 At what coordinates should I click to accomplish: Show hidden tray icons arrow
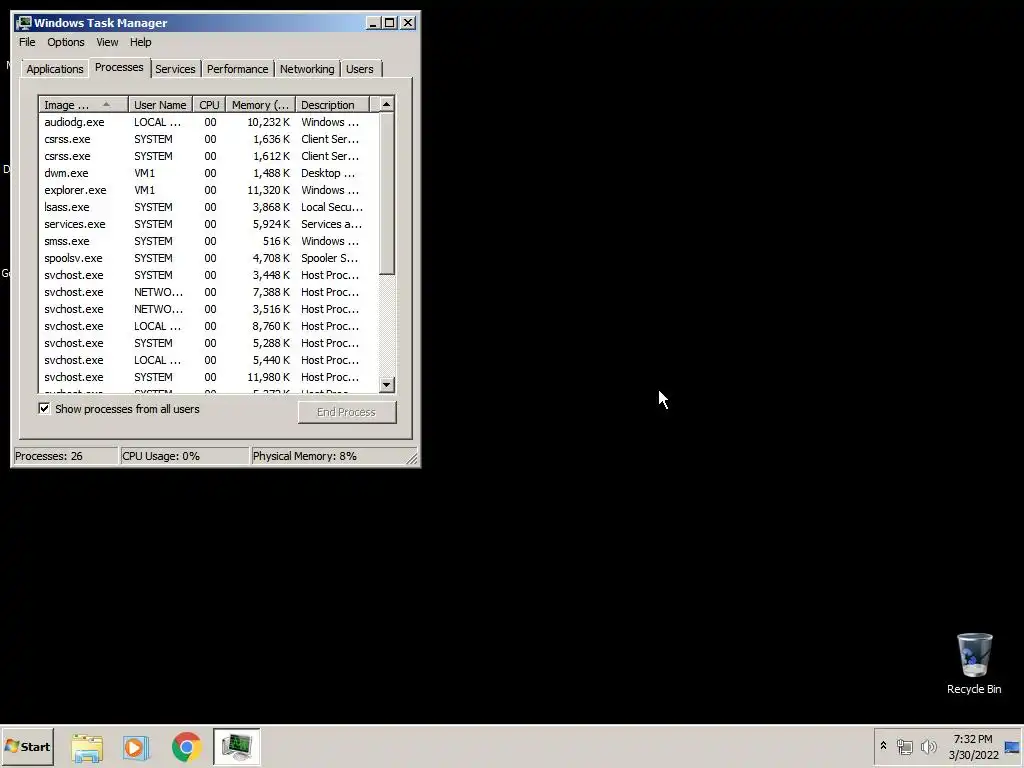884,746
